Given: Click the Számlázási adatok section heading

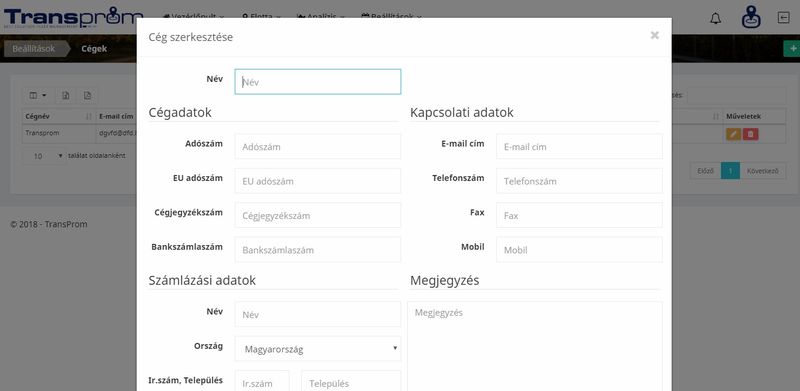Looking at the screenshot, I should 202,280.
